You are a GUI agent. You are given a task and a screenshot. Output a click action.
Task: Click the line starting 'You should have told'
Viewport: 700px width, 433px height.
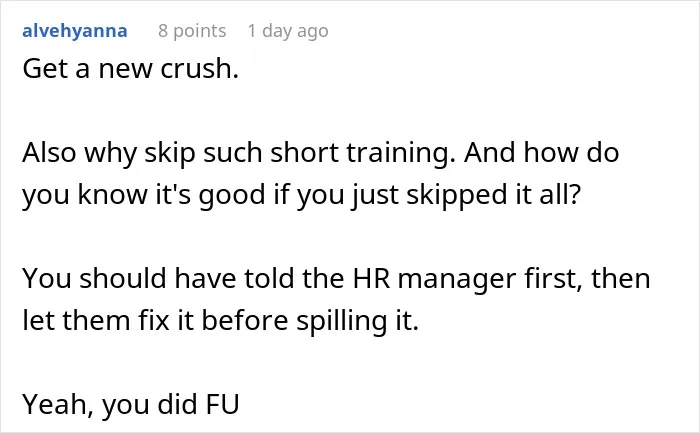tap(336, 279)
